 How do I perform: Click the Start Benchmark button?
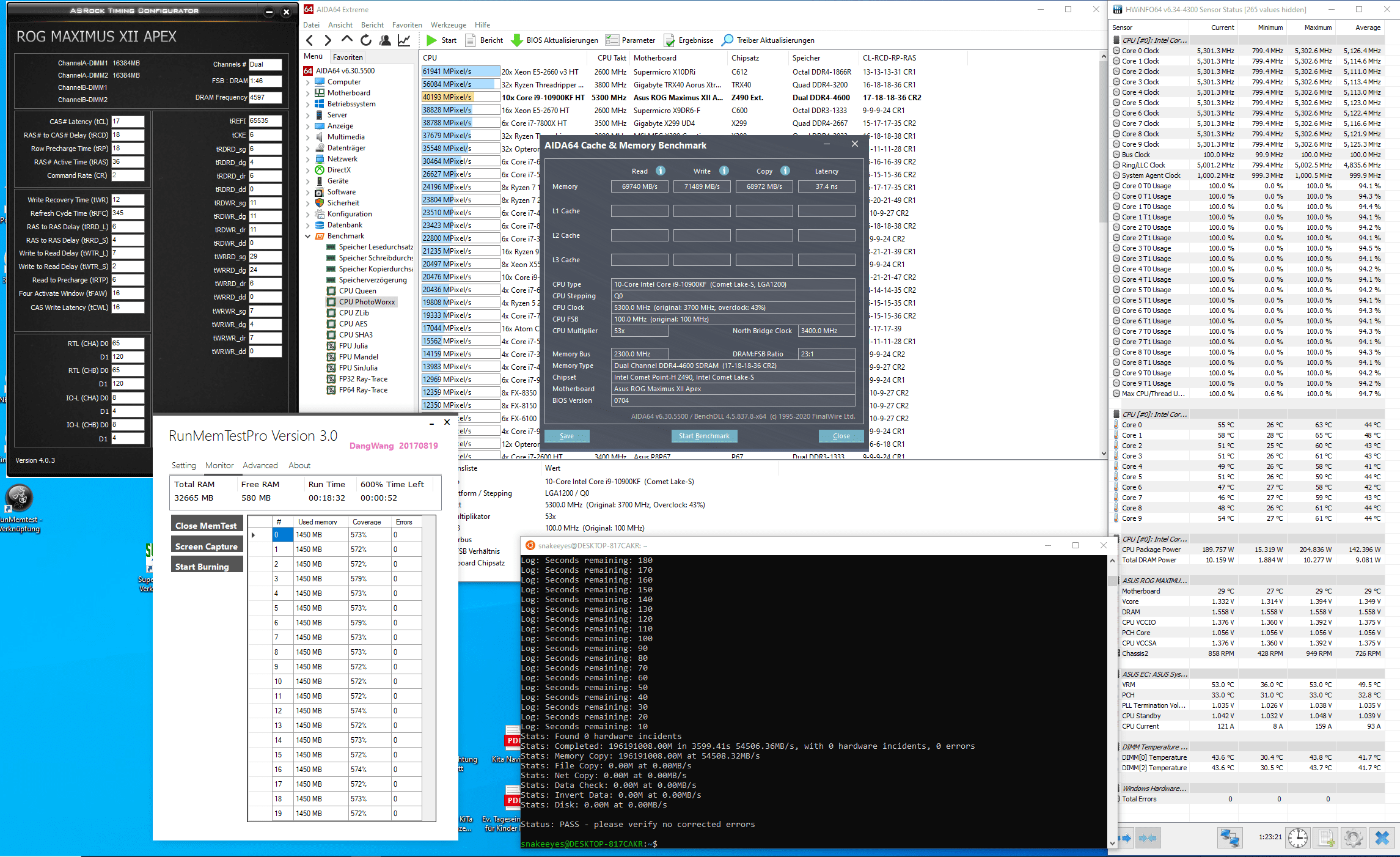[704, 436]
